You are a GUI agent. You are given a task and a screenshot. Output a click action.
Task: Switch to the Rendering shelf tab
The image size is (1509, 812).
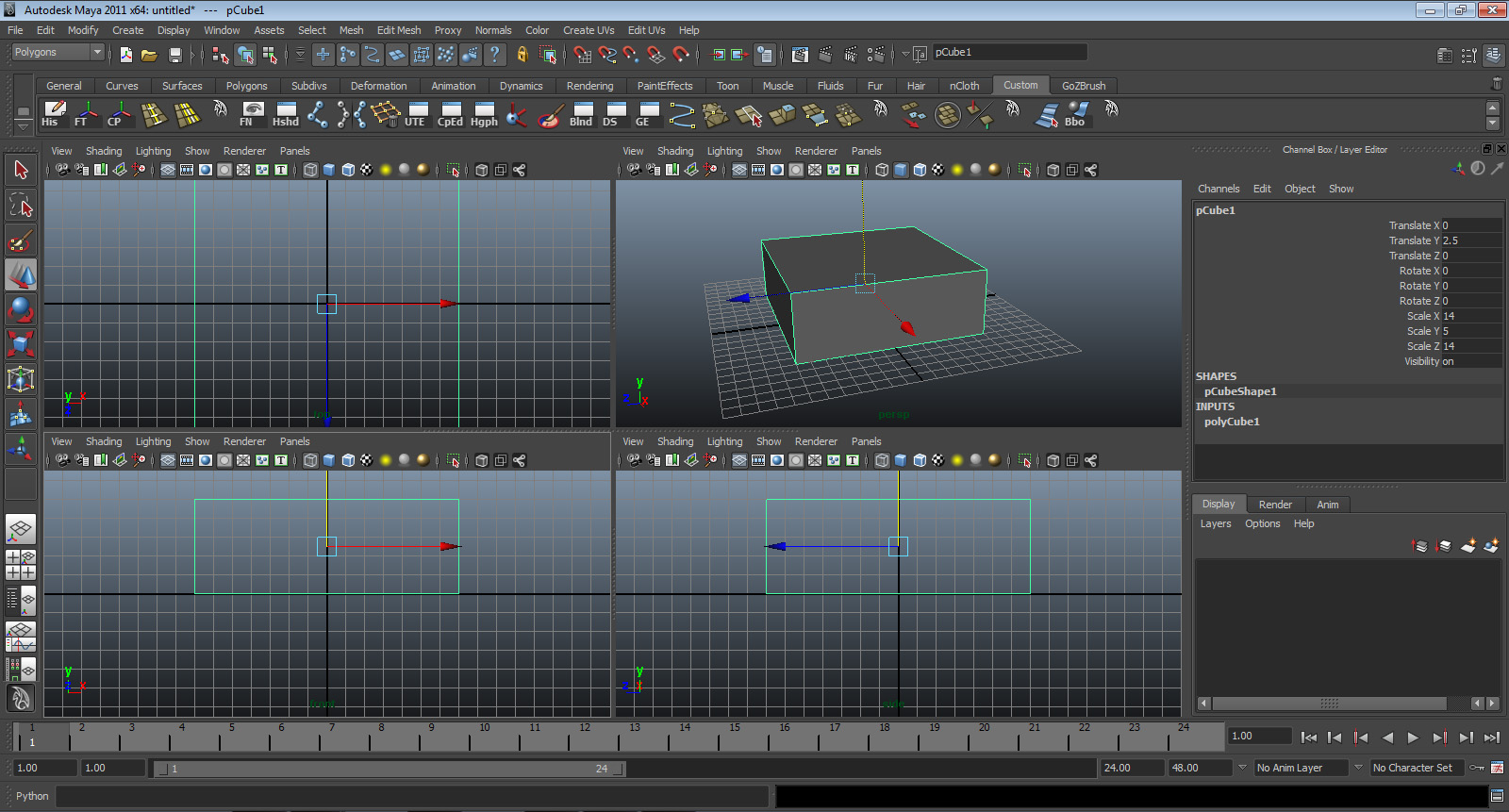[x=589, y=86]
